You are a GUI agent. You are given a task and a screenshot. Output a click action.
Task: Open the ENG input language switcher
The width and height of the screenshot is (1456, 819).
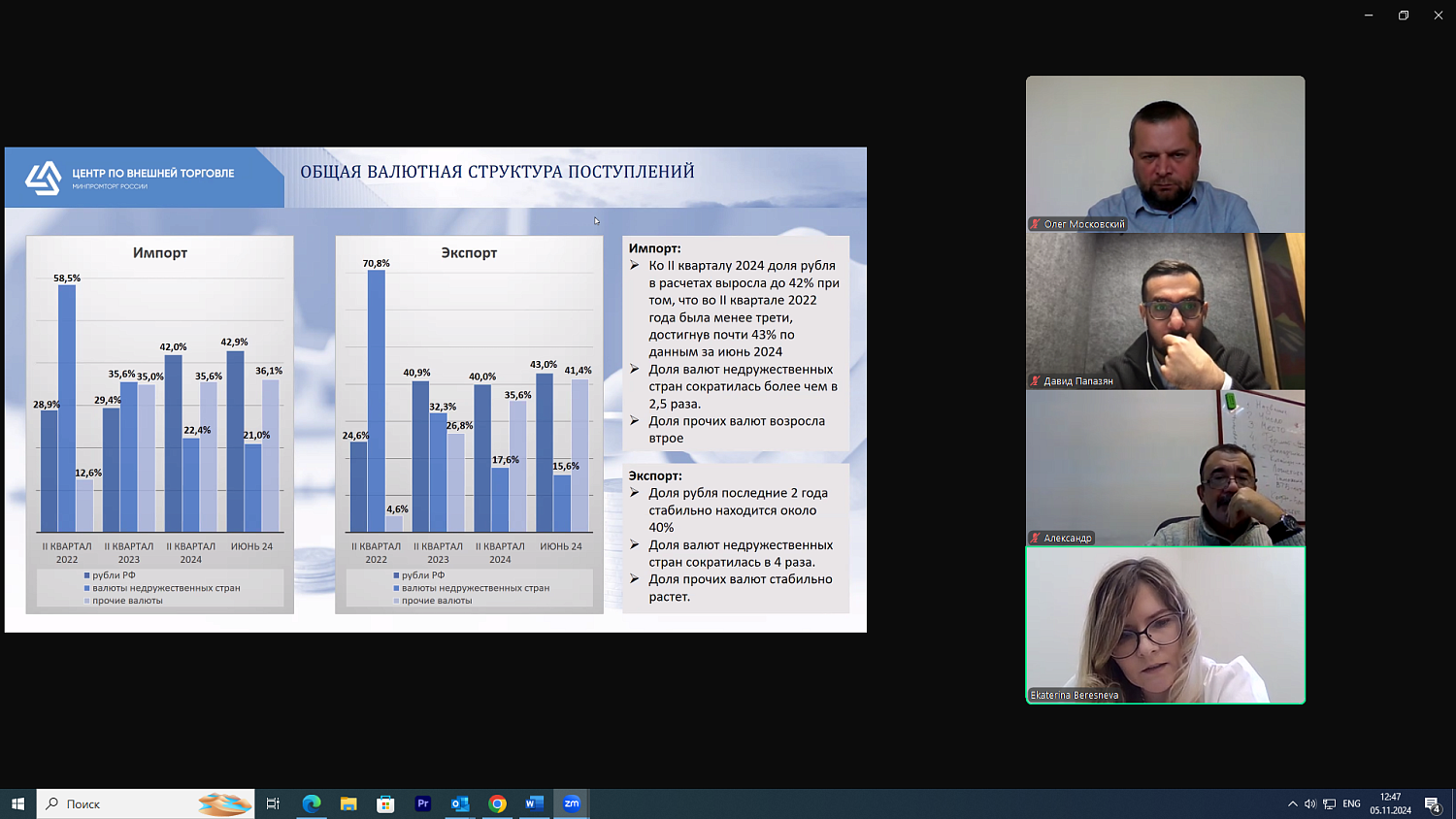(1351, 803)
